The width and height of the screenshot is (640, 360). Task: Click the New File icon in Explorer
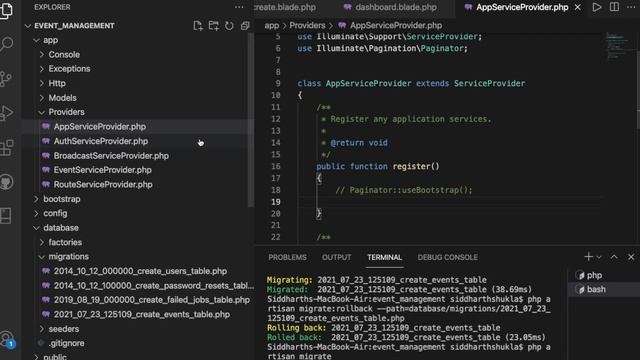click(198, 26)
